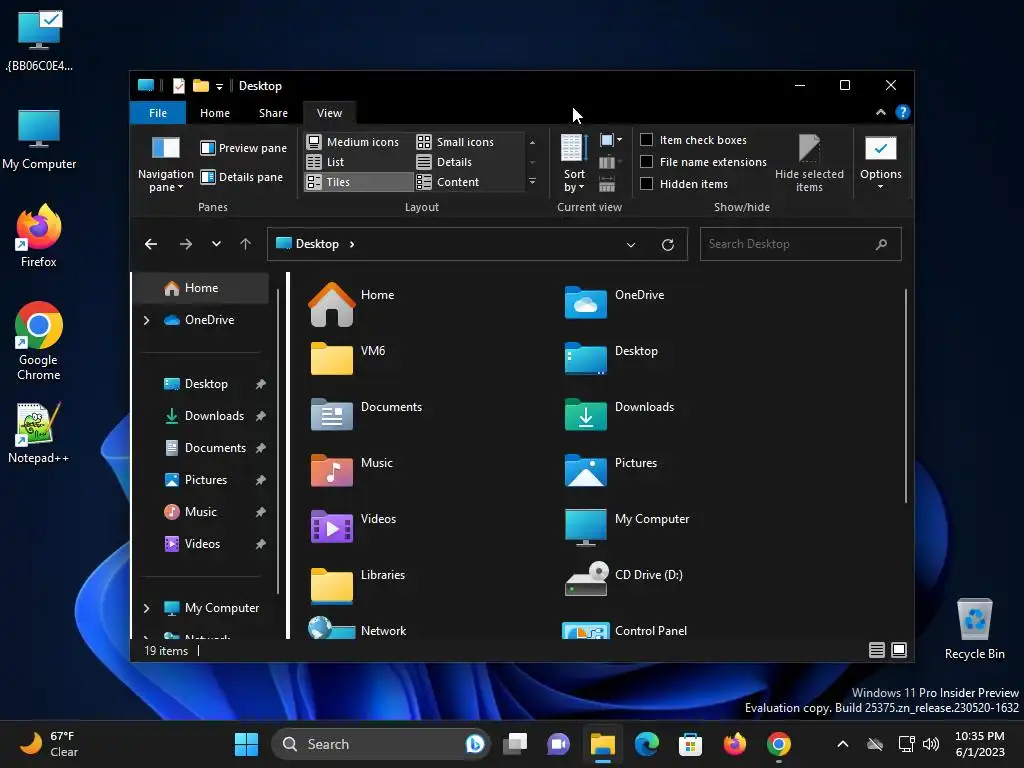Select My Computer tile in file list
Viewport: 1024px width, 768px height.
(x=627, y=527)
